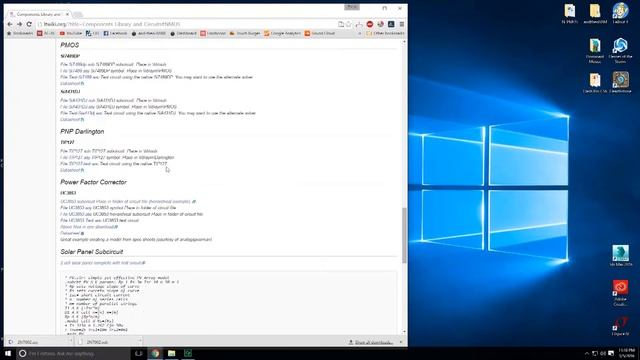Click the dark square extension icon in toolbar
640x360 pixels.
click(x=391, y=24)
